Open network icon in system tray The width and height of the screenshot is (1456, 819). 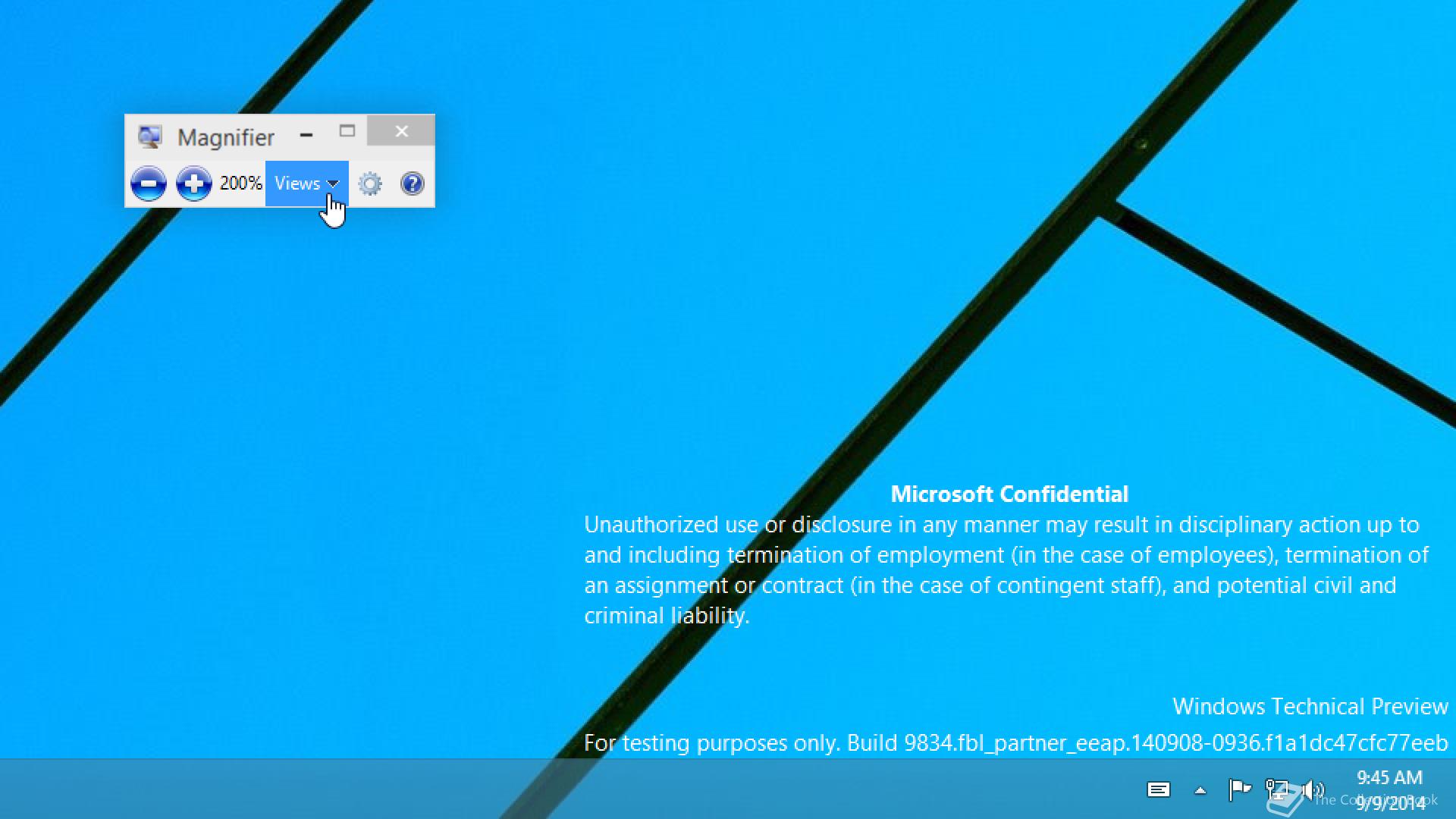coord(1277,790)
